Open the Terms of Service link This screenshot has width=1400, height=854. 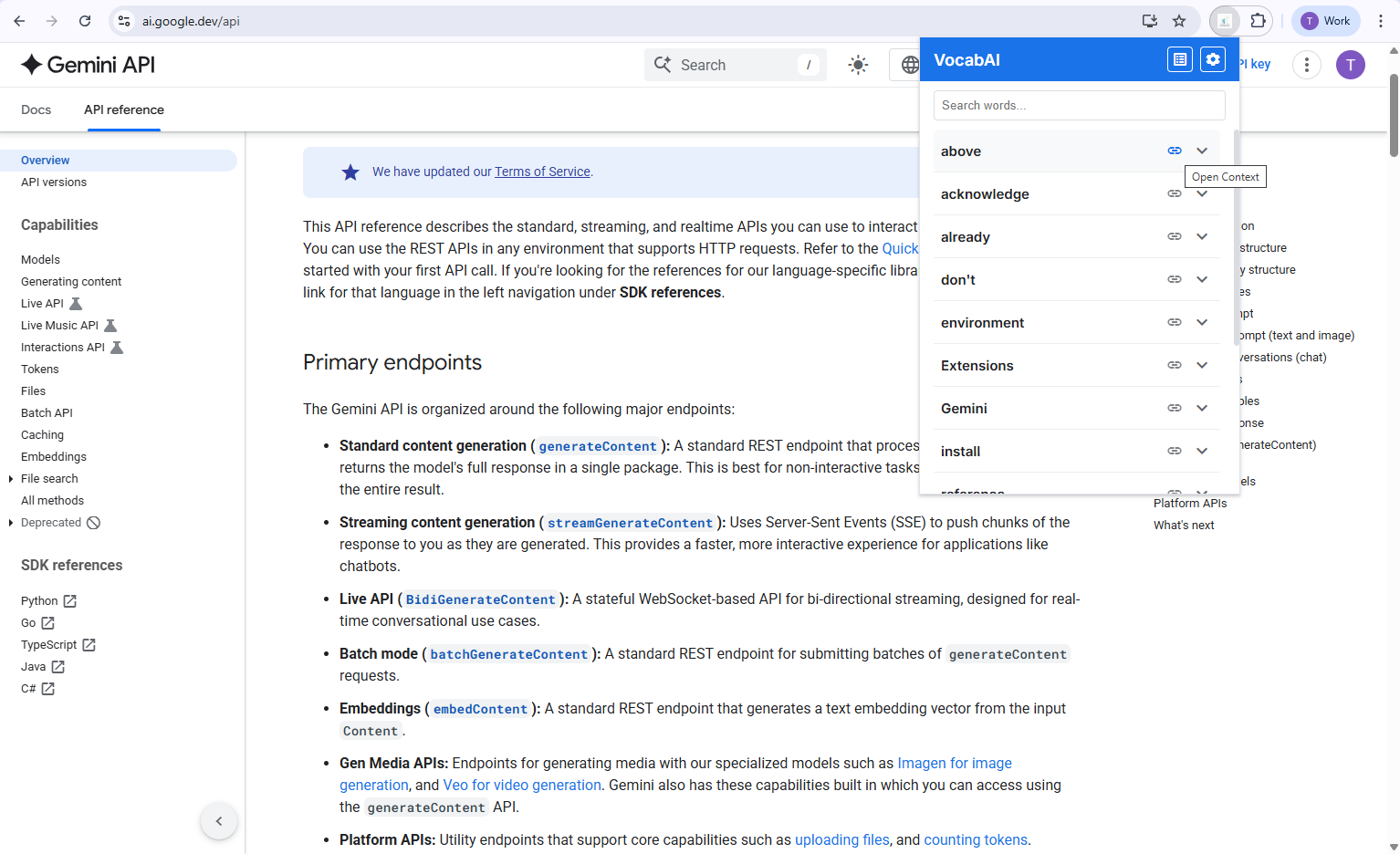point(542,172)
